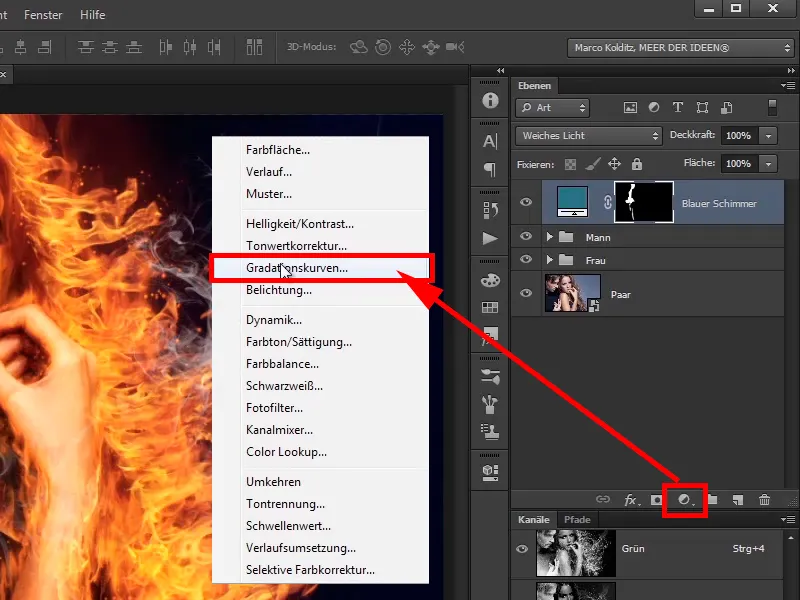800x600 pixels.
Task: Switch to the Pfade tab
Action: (x=577, y=519)
